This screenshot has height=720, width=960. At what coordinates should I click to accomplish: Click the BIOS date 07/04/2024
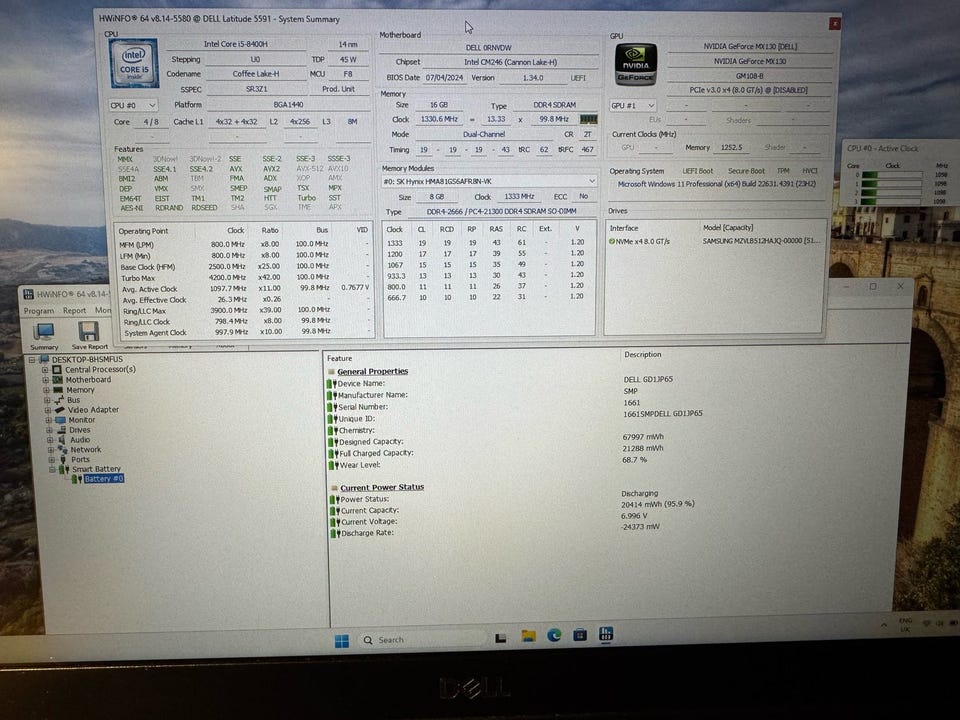(x=444, y=78)
